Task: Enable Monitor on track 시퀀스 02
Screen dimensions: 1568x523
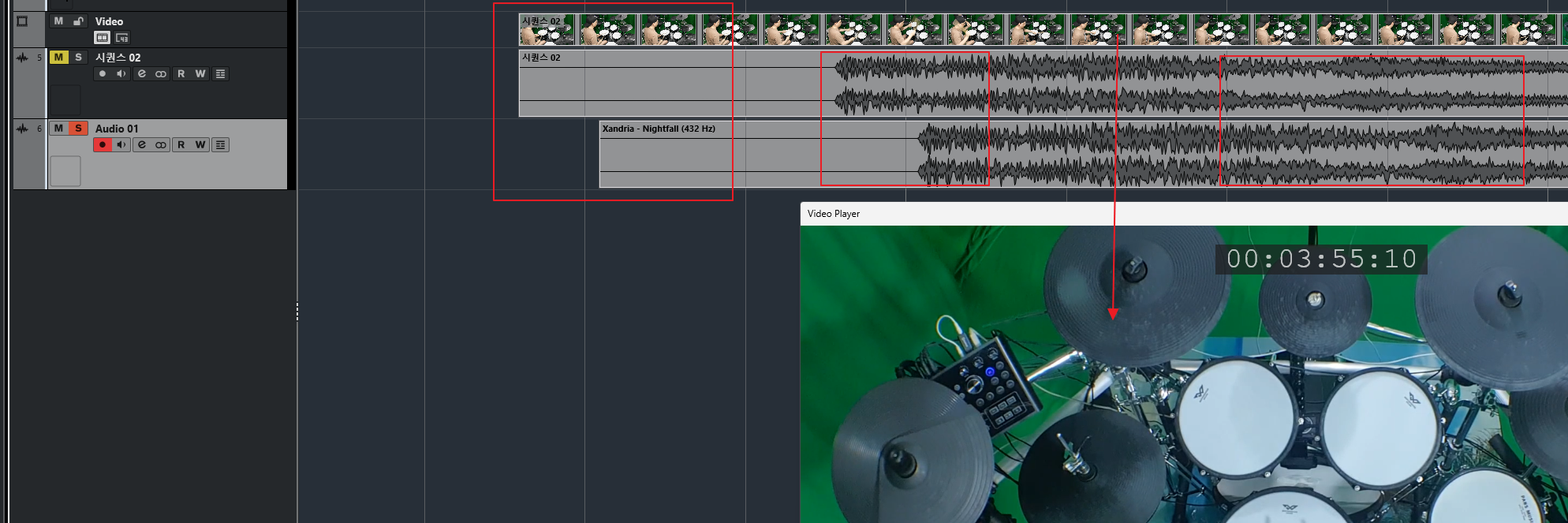Action: (121, 73)
